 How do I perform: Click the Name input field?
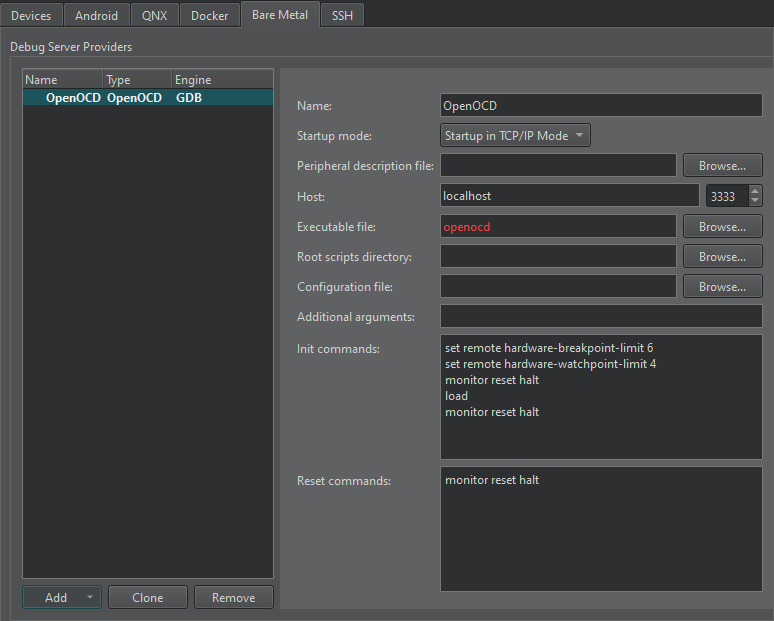pyautogui.click(x=600, y=105)
